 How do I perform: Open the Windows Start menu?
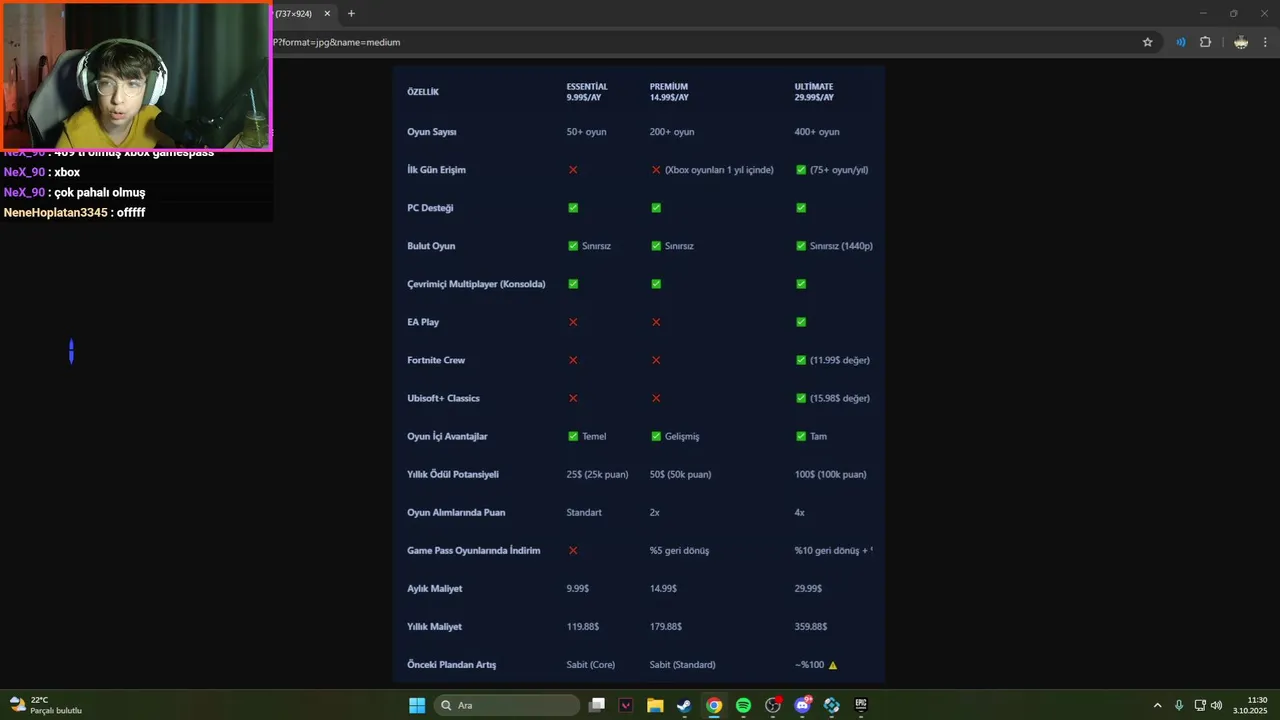417,705
